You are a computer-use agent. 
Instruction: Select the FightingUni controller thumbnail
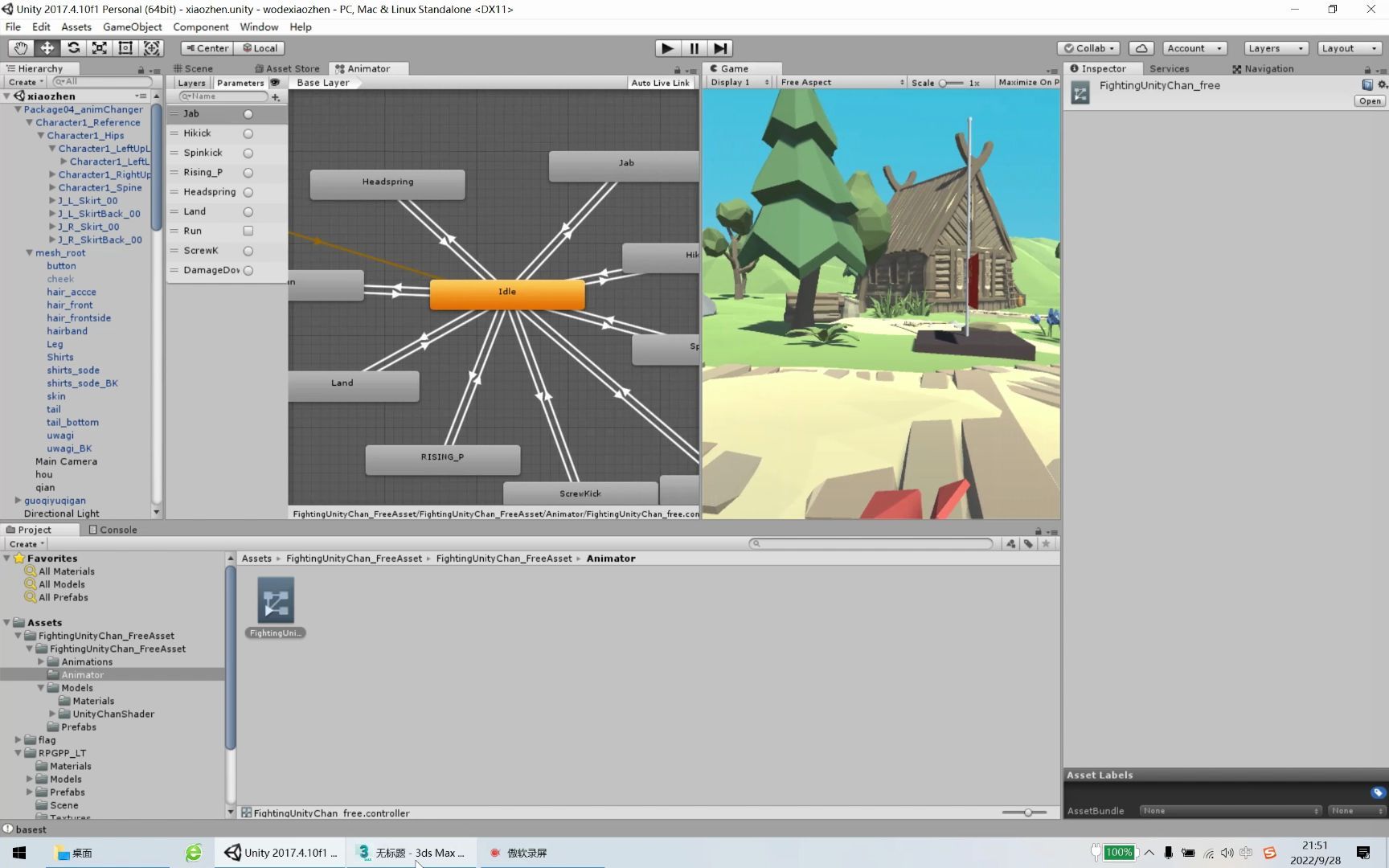[x=275, y=601]
